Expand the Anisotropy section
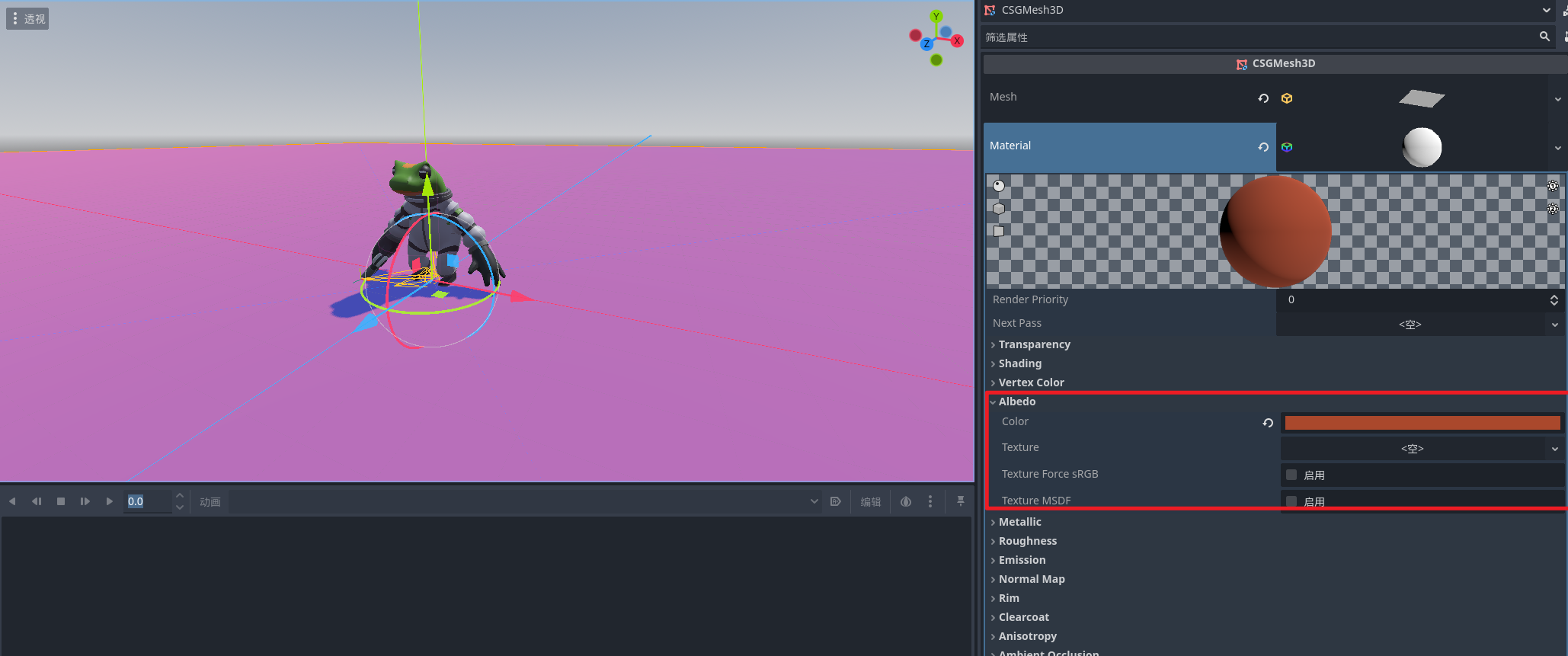 [x=1026, y=636]
